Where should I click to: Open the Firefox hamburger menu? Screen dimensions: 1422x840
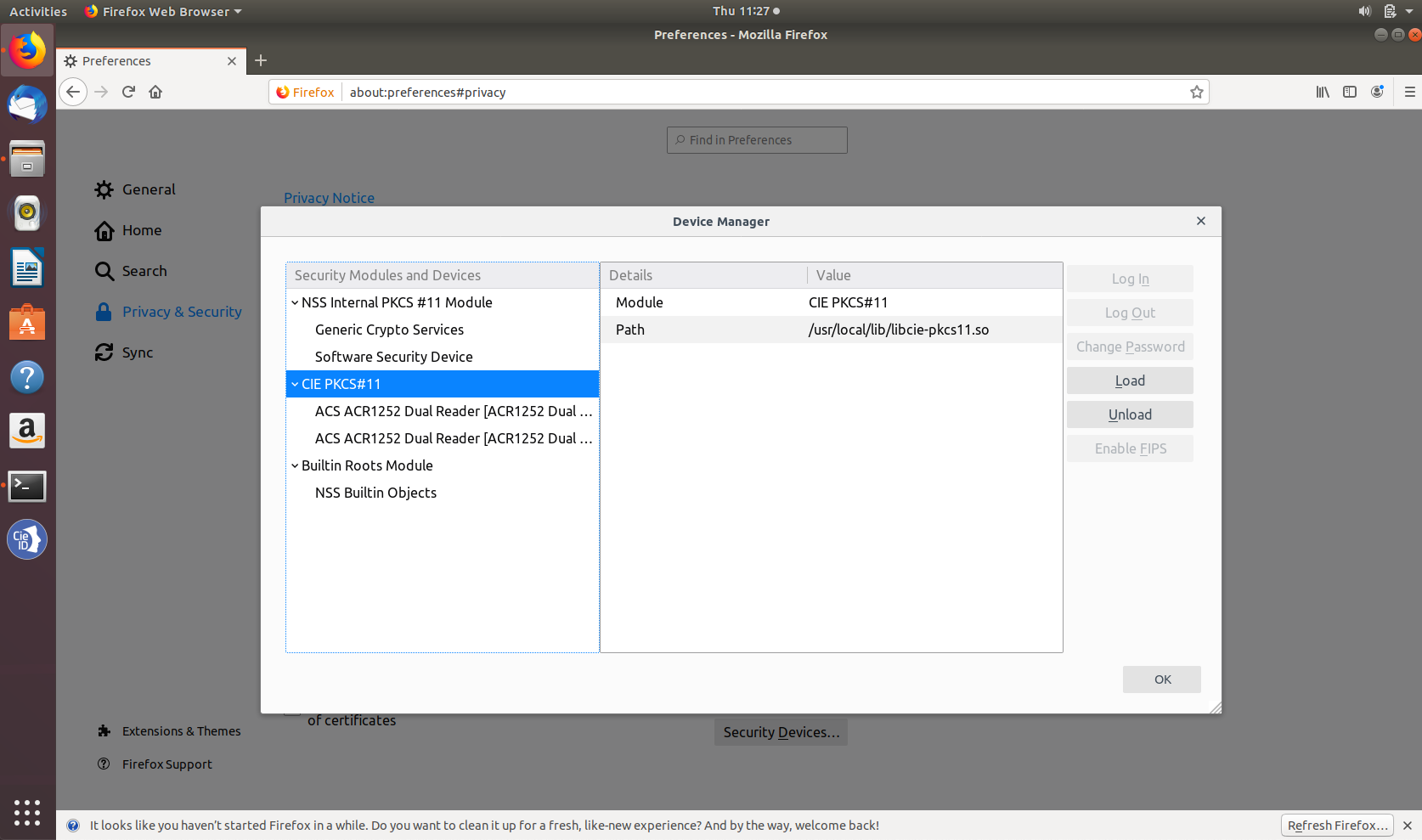tap(1409, 92)
